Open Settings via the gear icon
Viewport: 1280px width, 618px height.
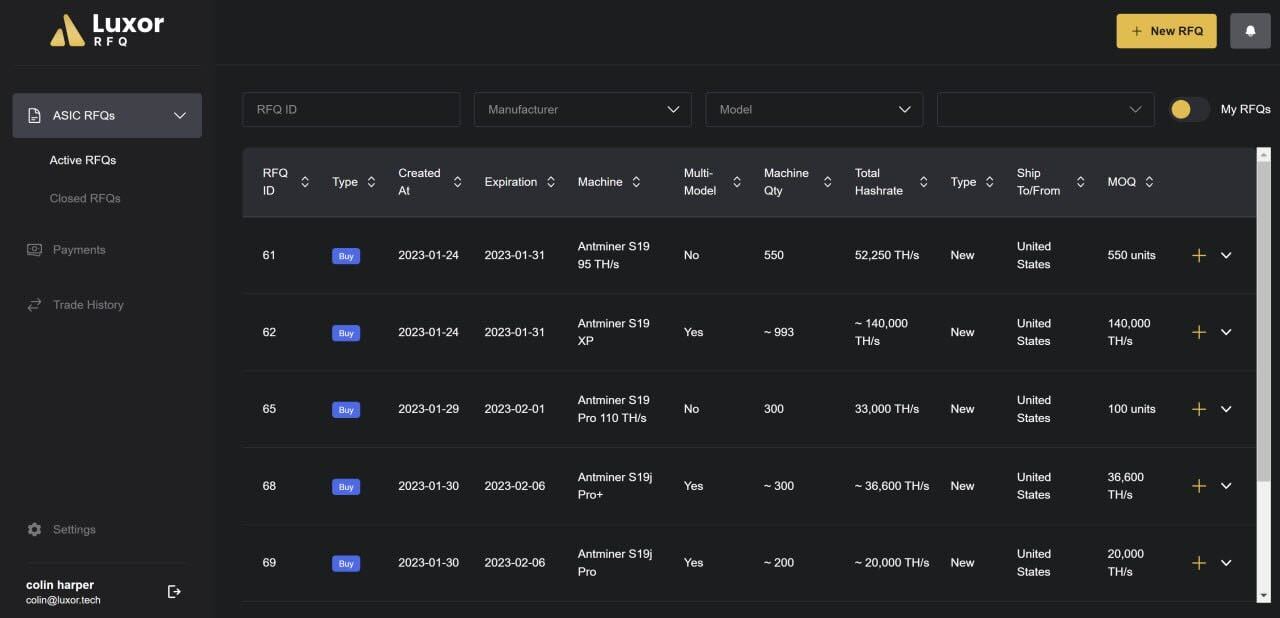pos(33,529)
